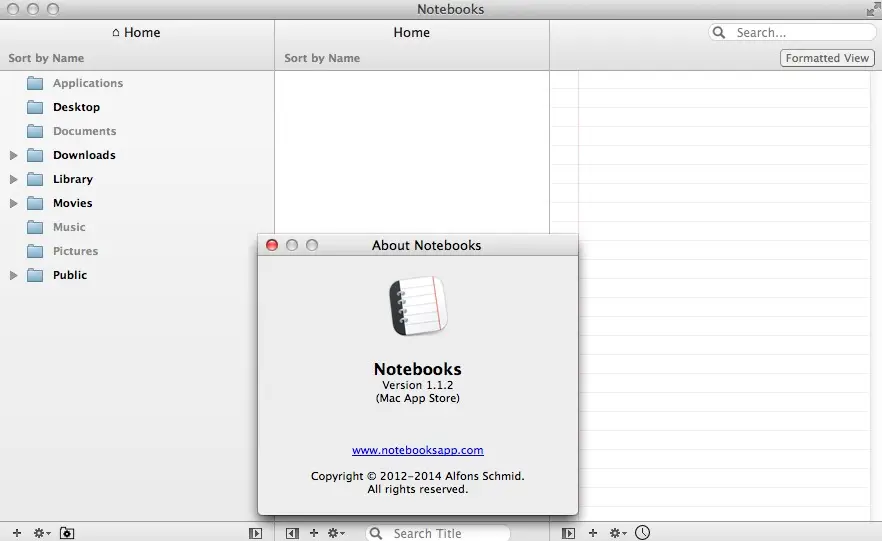Image resolution: width=882 pixels, height=541 pixels.
Task: Click the magnifier icon in top Search field
Action: pyautogui.click(x=719, y=33)
